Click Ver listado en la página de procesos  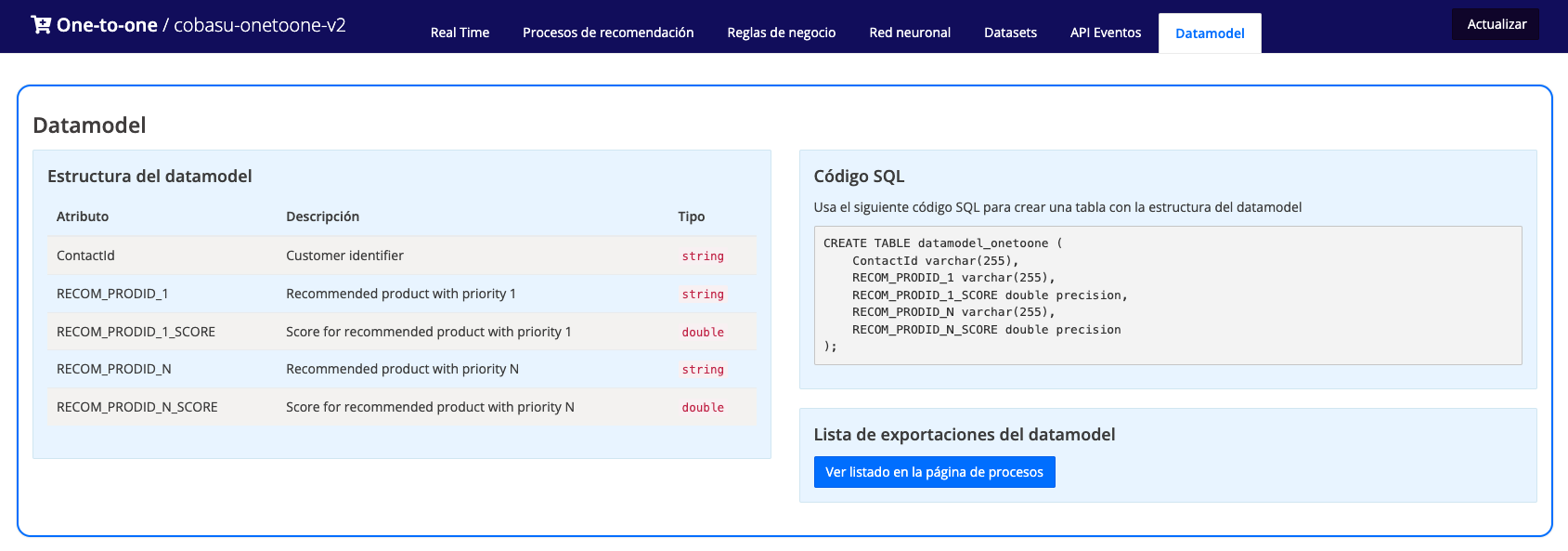[934, 472]
